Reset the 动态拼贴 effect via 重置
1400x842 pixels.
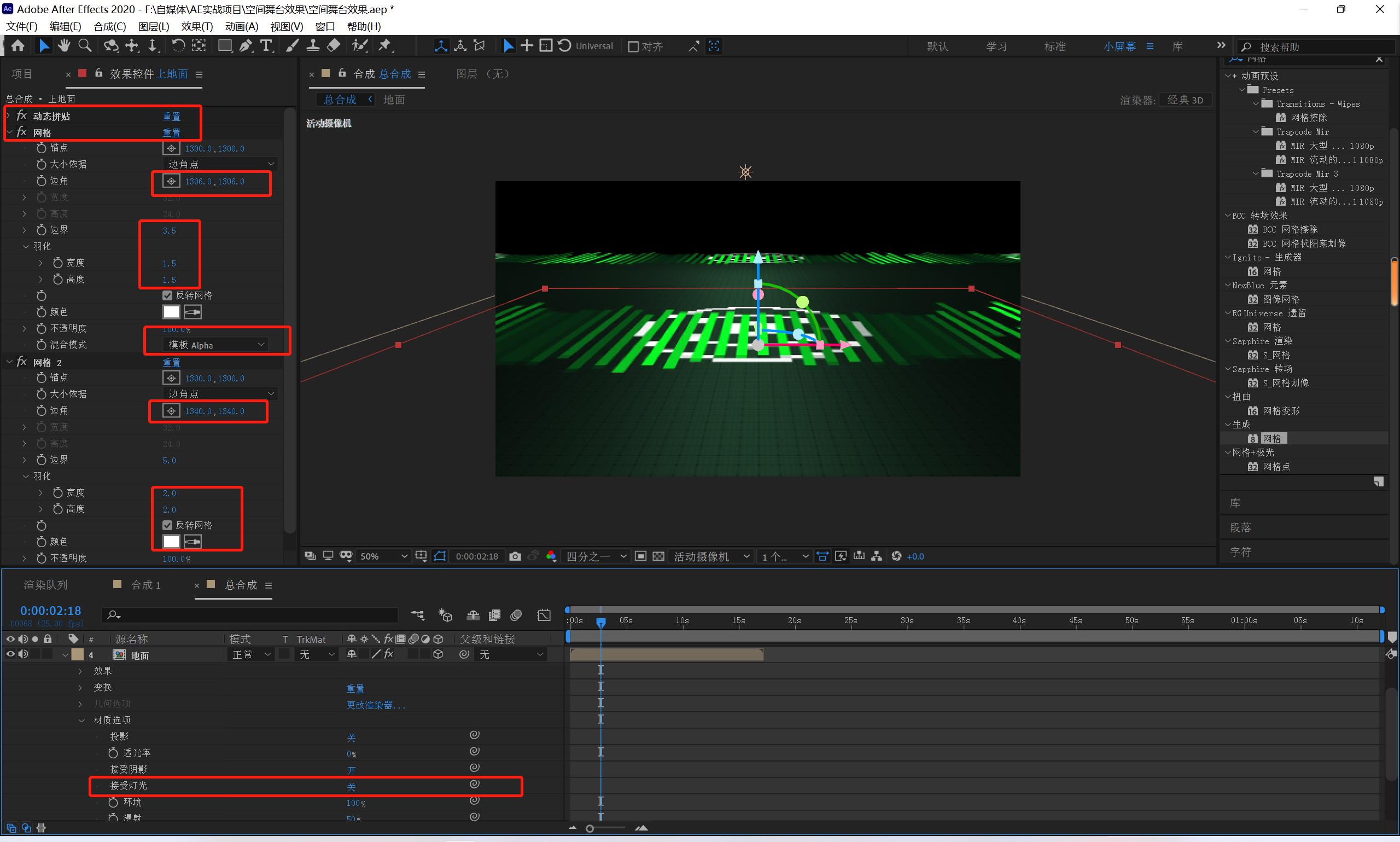pos(171,117)
